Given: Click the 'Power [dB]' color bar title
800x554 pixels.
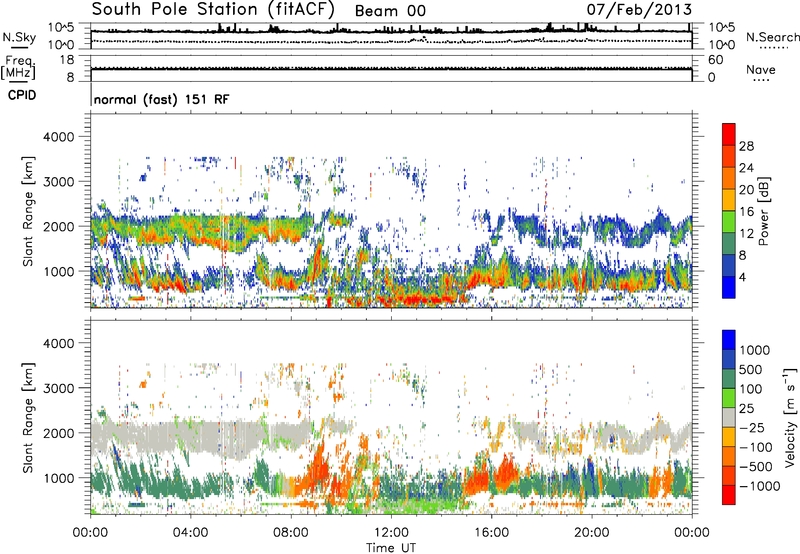Looking at the screenshot, I should 763,212.
